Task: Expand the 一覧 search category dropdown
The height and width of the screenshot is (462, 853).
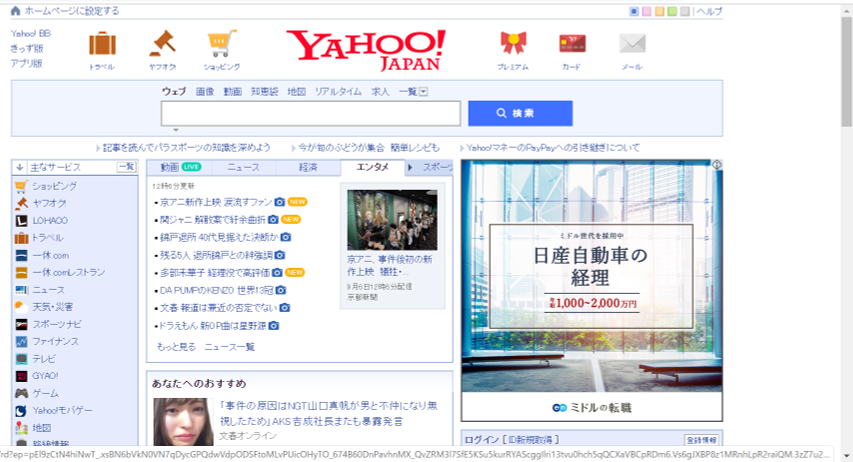Action: point(423,92)
